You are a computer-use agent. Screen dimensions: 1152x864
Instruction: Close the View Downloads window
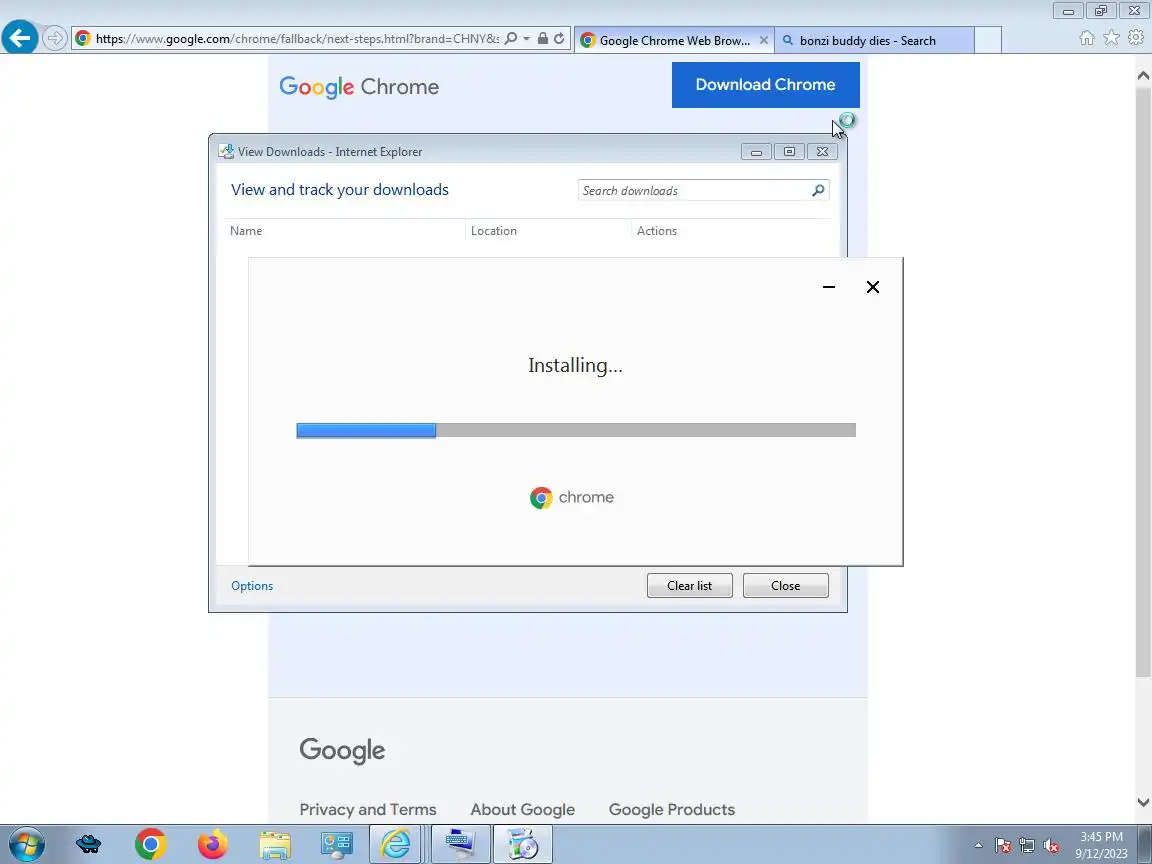(x=822, y=152)
